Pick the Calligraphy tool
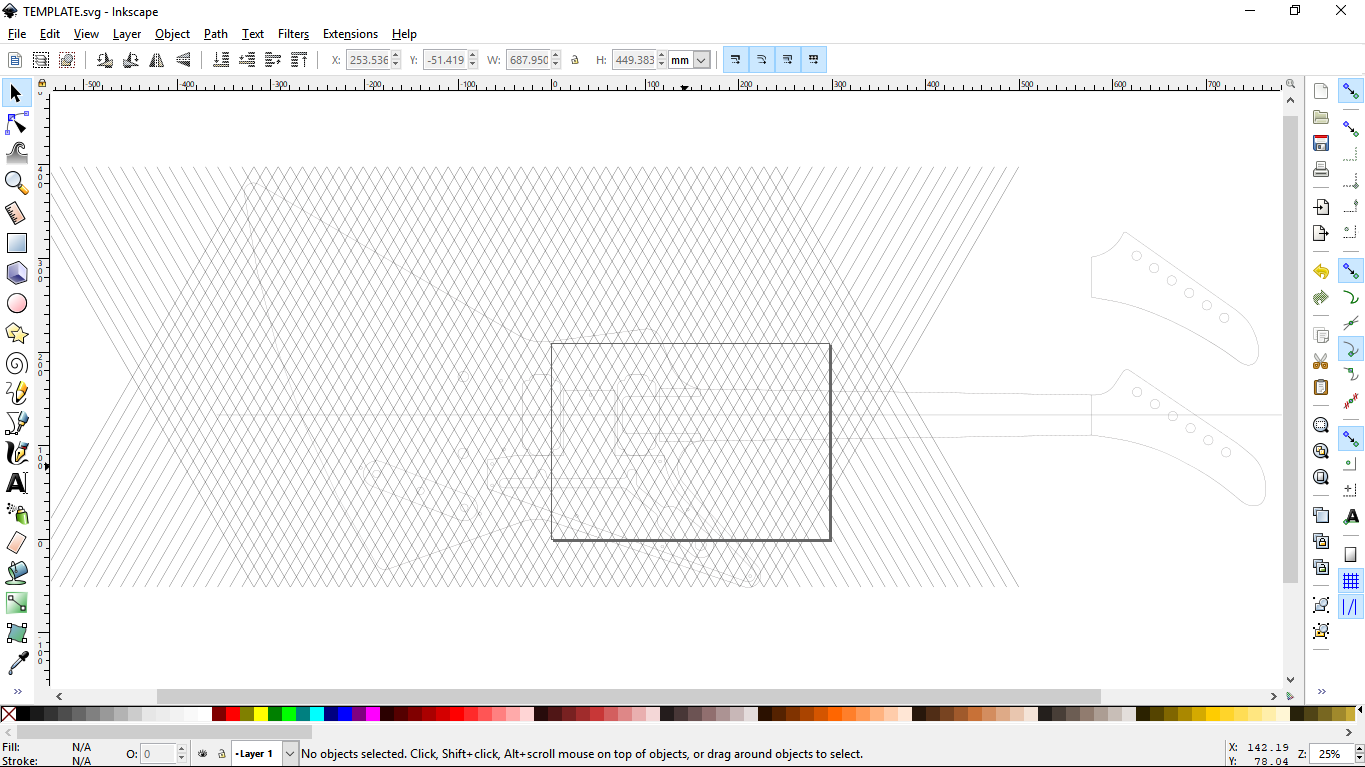This screenshot has width=1365, height=767. (16, 453)
